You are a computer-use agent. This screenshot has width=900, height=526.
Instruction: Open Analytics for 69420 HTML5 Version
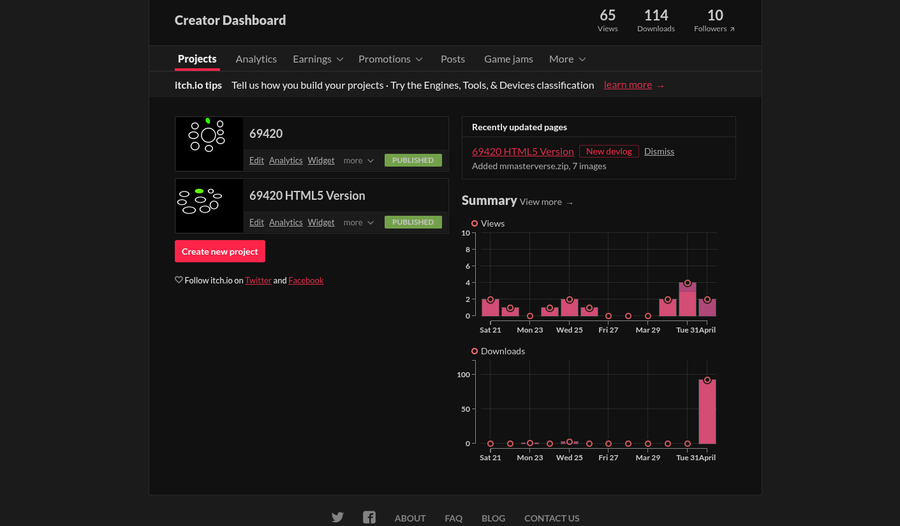coord(285,223)
